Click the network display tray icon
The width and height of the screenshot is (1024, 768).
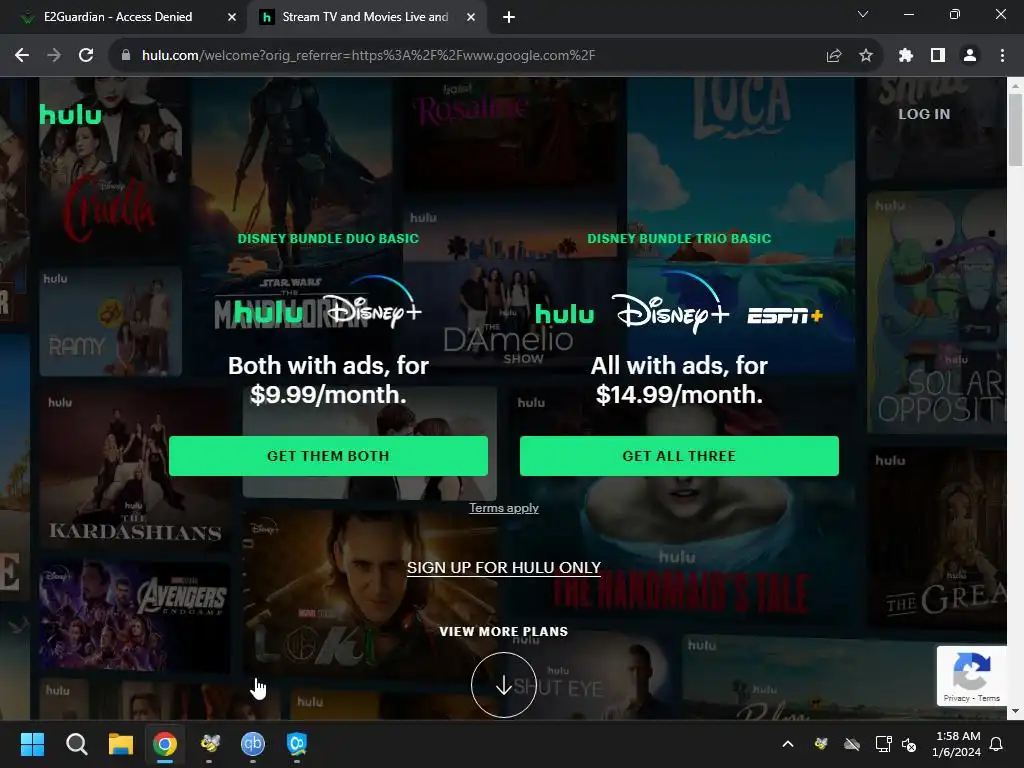coord(883,744)
